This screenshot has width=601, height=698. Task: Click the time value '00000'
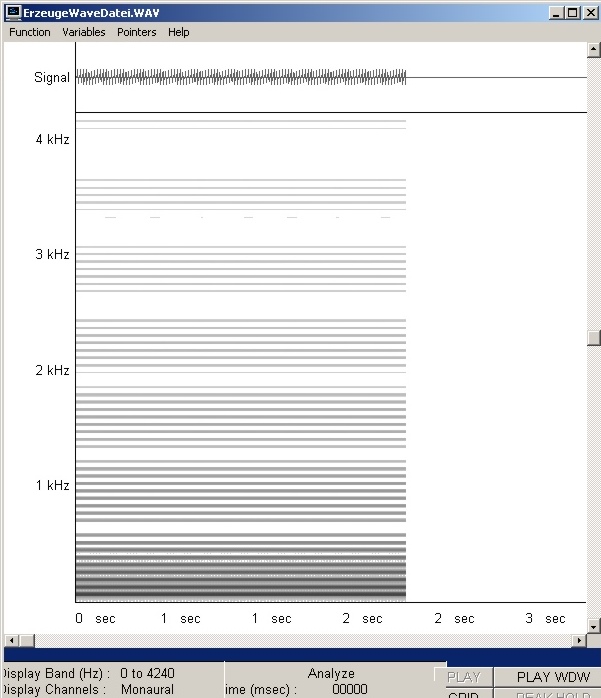[350, 690]
